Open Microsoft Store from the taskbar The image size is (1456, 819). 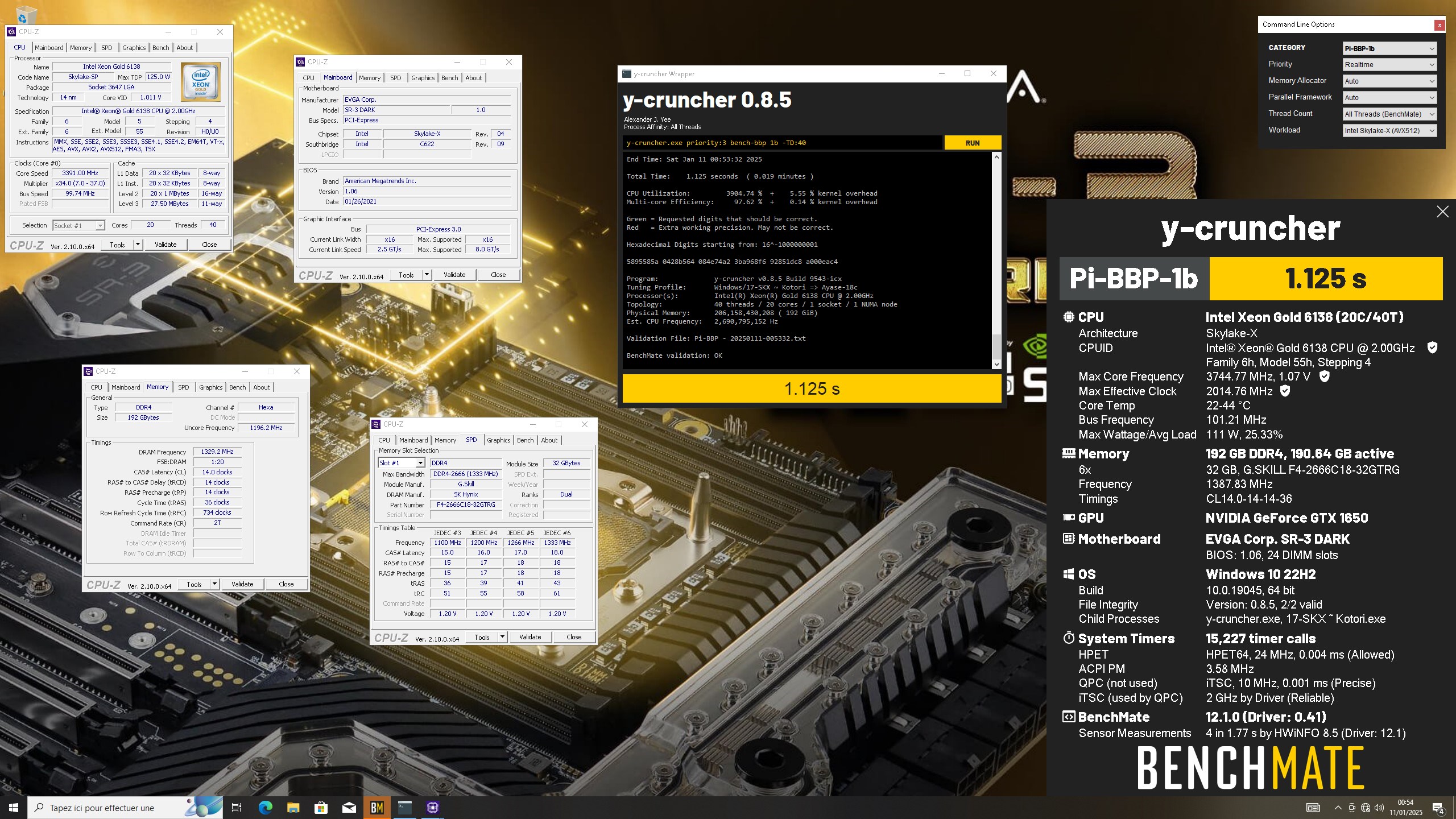tap(321, 807)
